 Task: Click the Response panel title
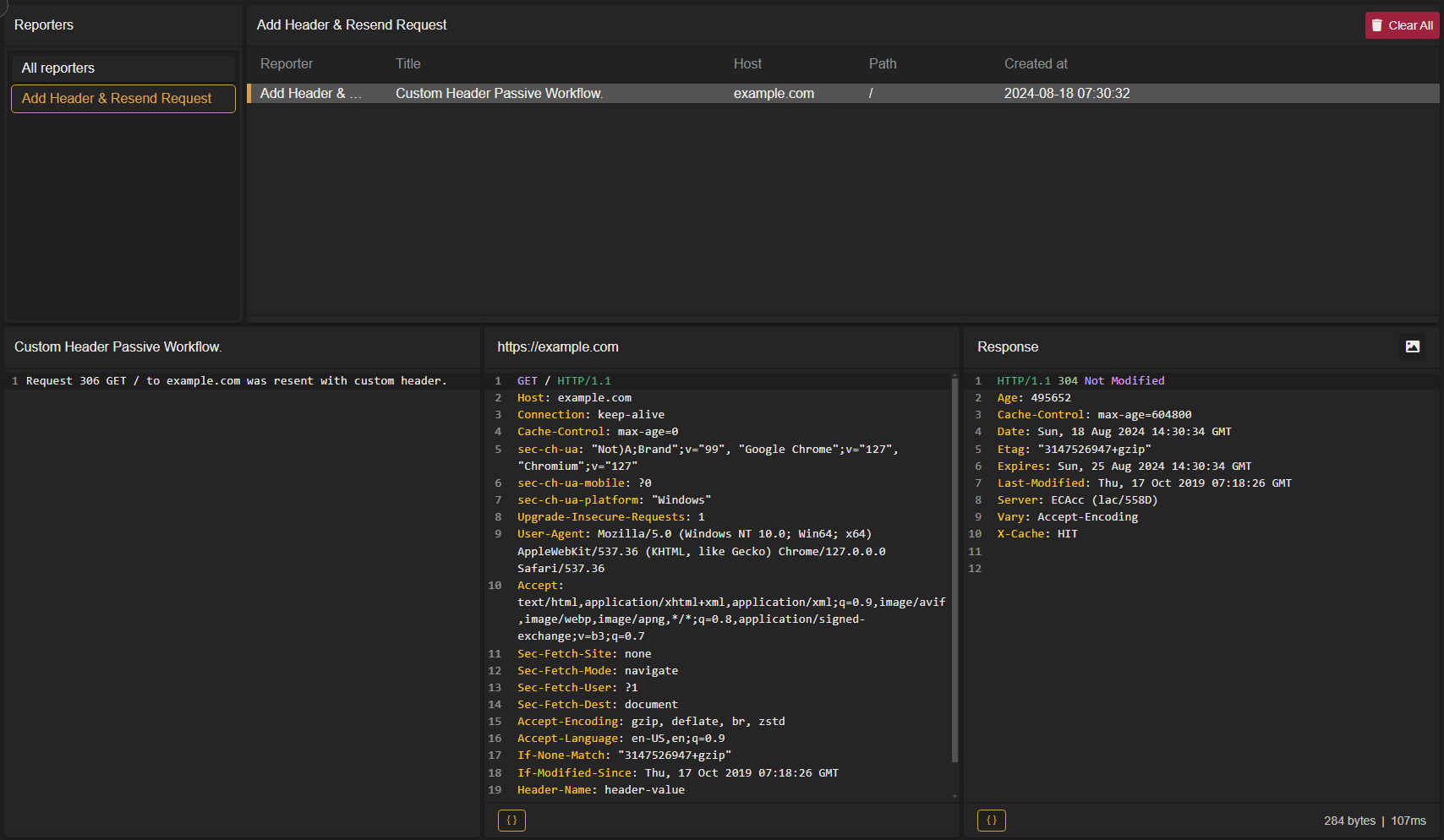click(1008, 346)
